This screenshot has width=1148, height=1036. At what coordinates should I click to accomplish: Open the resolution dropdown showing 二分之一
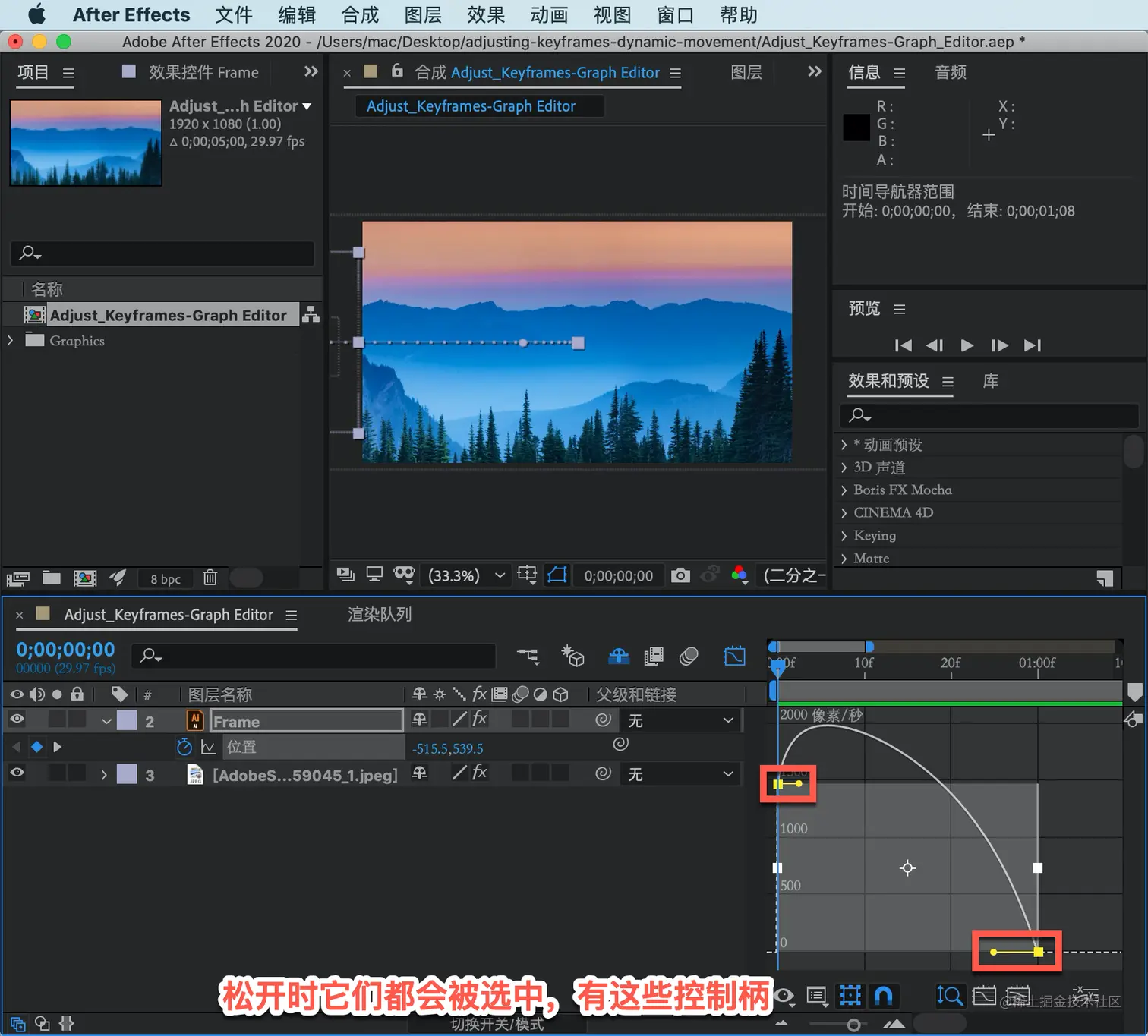[x=793, y=575]
